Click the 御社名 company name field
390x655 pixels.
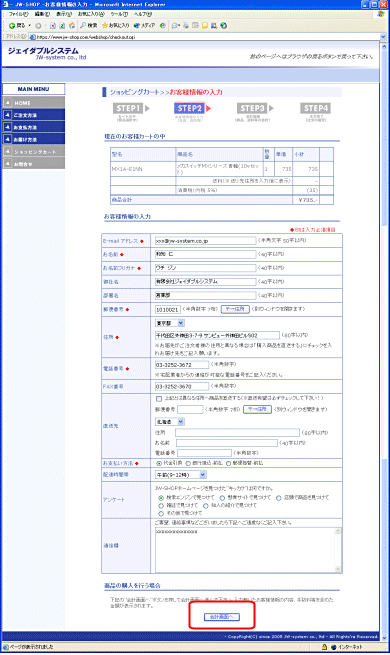pos(205,282)
